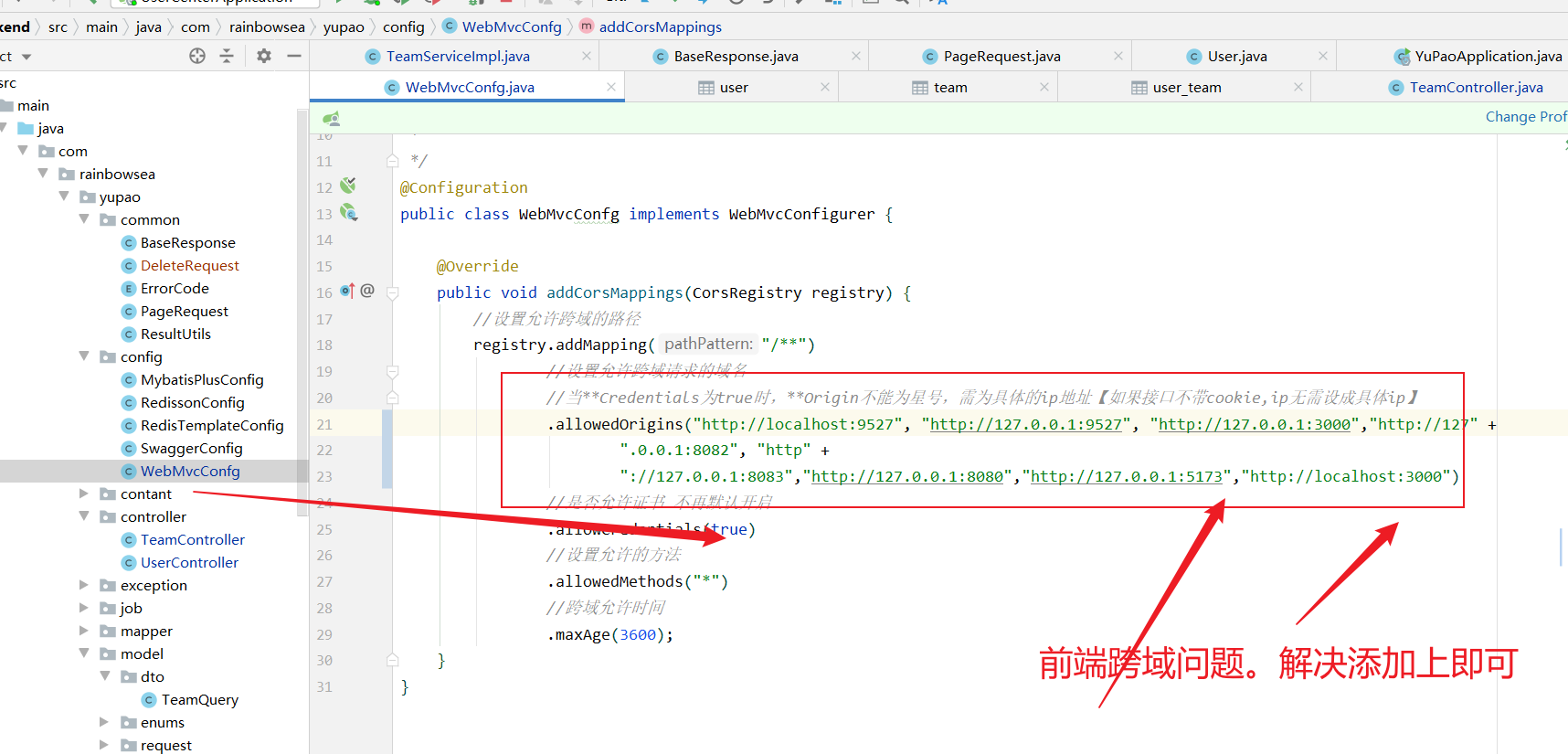Click the Change Profiles link
Screen dimensions: 1568x754
pos(1524,117)
